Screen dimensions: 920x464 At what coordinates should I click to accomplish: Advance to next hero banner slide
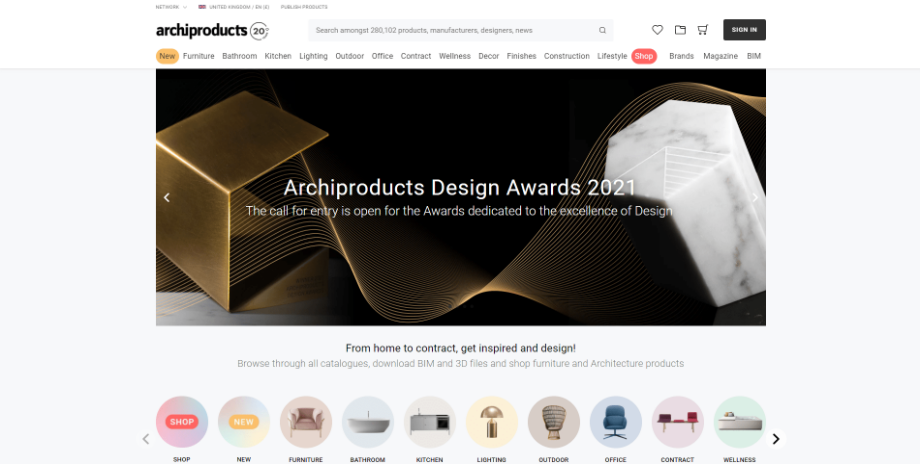(x=755, y=198)
